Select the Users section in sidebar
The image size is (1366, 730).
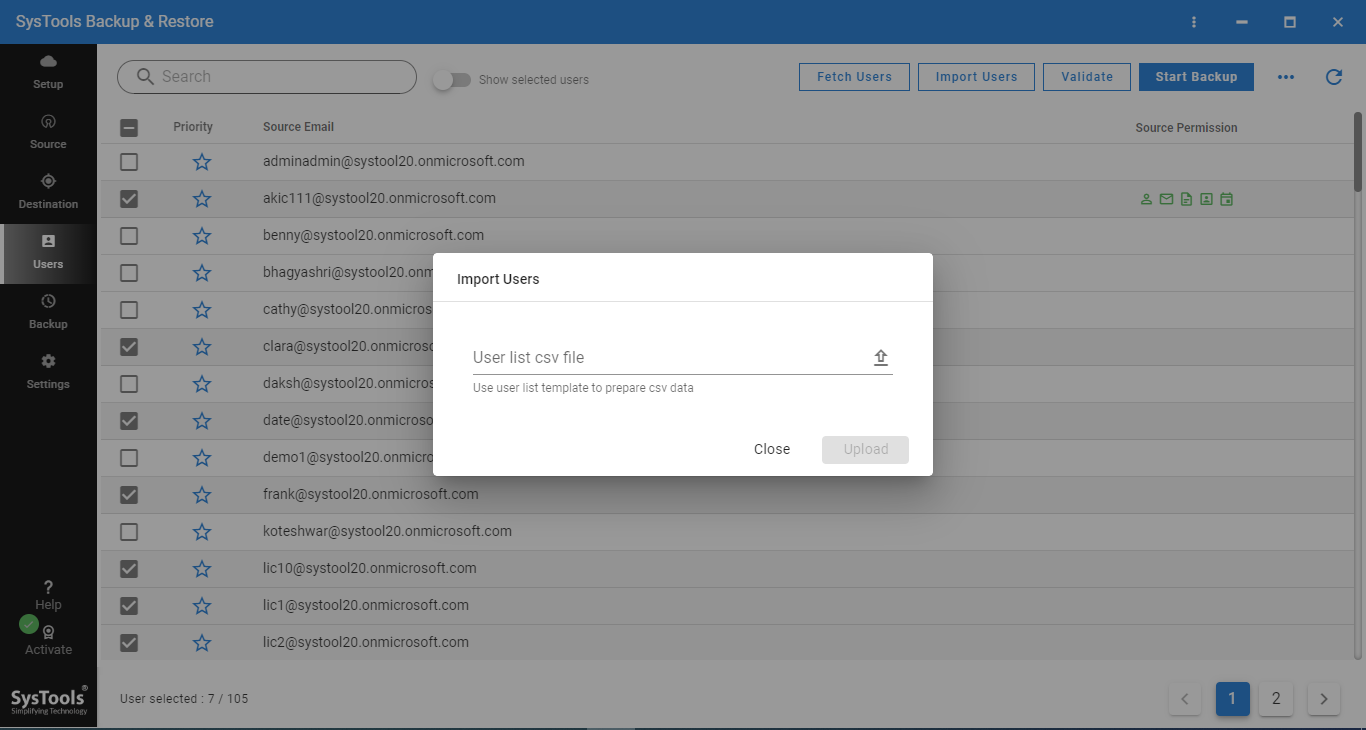[48, 253]
